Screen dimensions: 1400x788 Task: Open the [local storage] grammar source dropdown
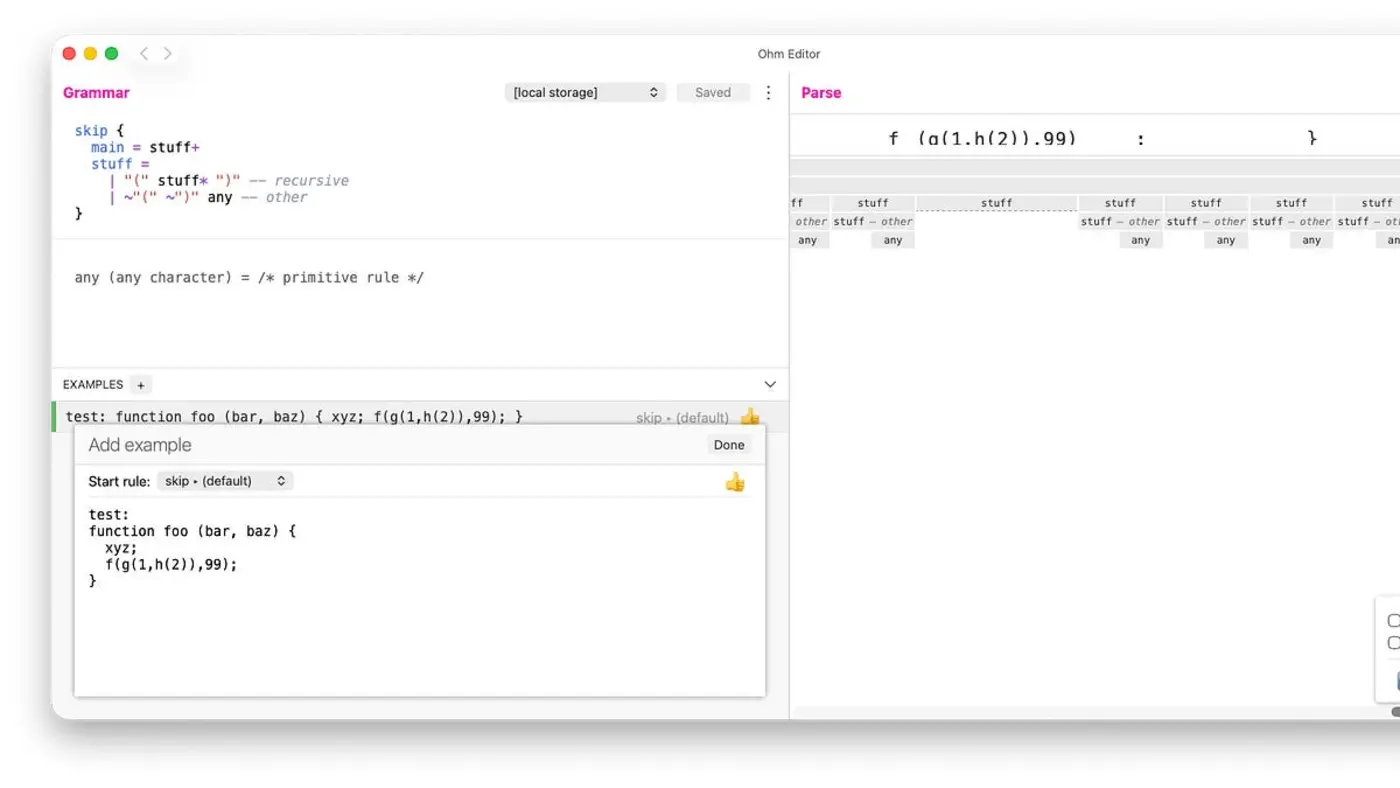pyautogui.click(x=585, y=92)
